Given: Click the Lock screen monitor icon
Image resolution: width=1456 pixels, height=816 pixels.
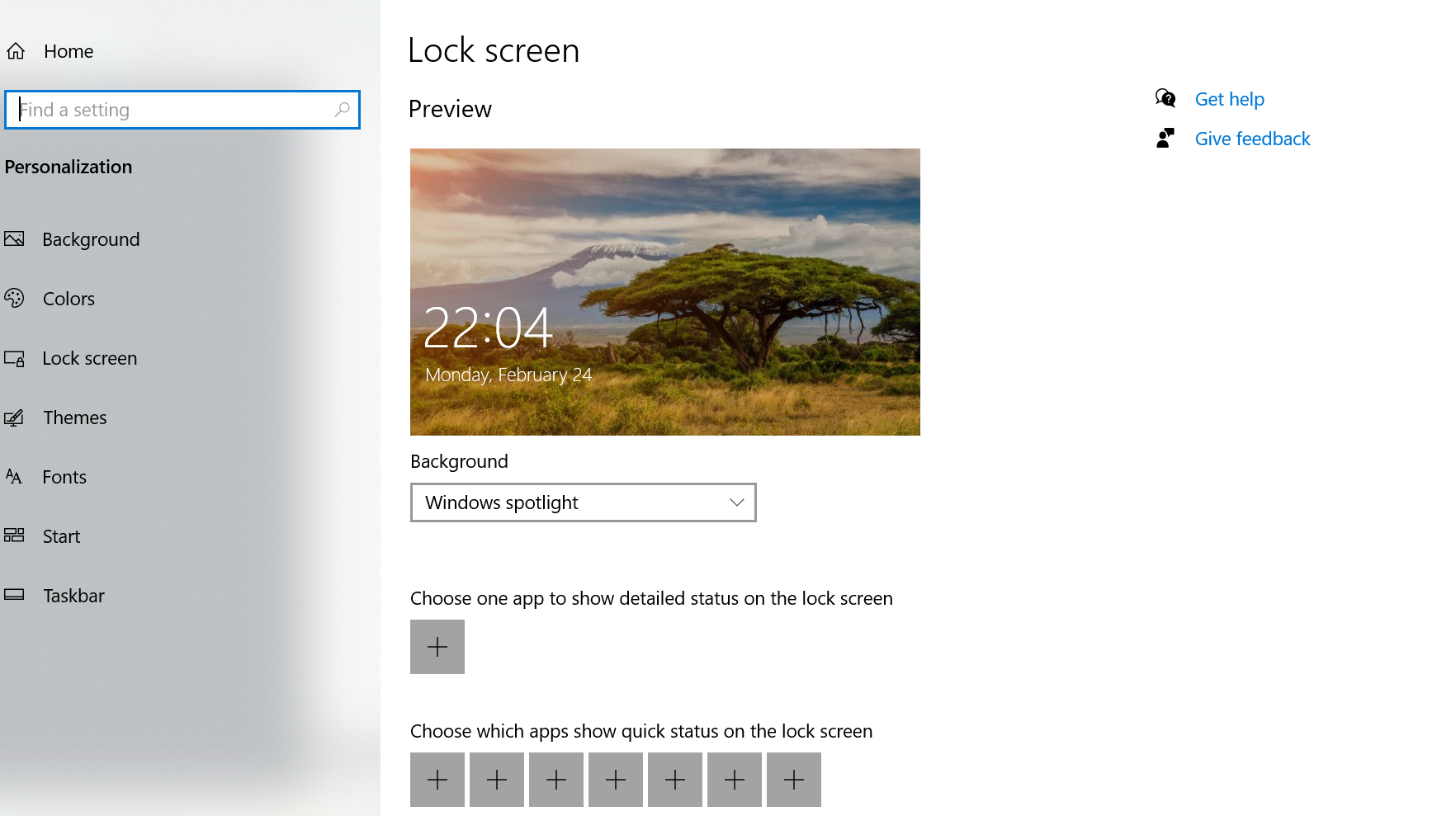Looking at the screenshot, I should pos(14,359).
